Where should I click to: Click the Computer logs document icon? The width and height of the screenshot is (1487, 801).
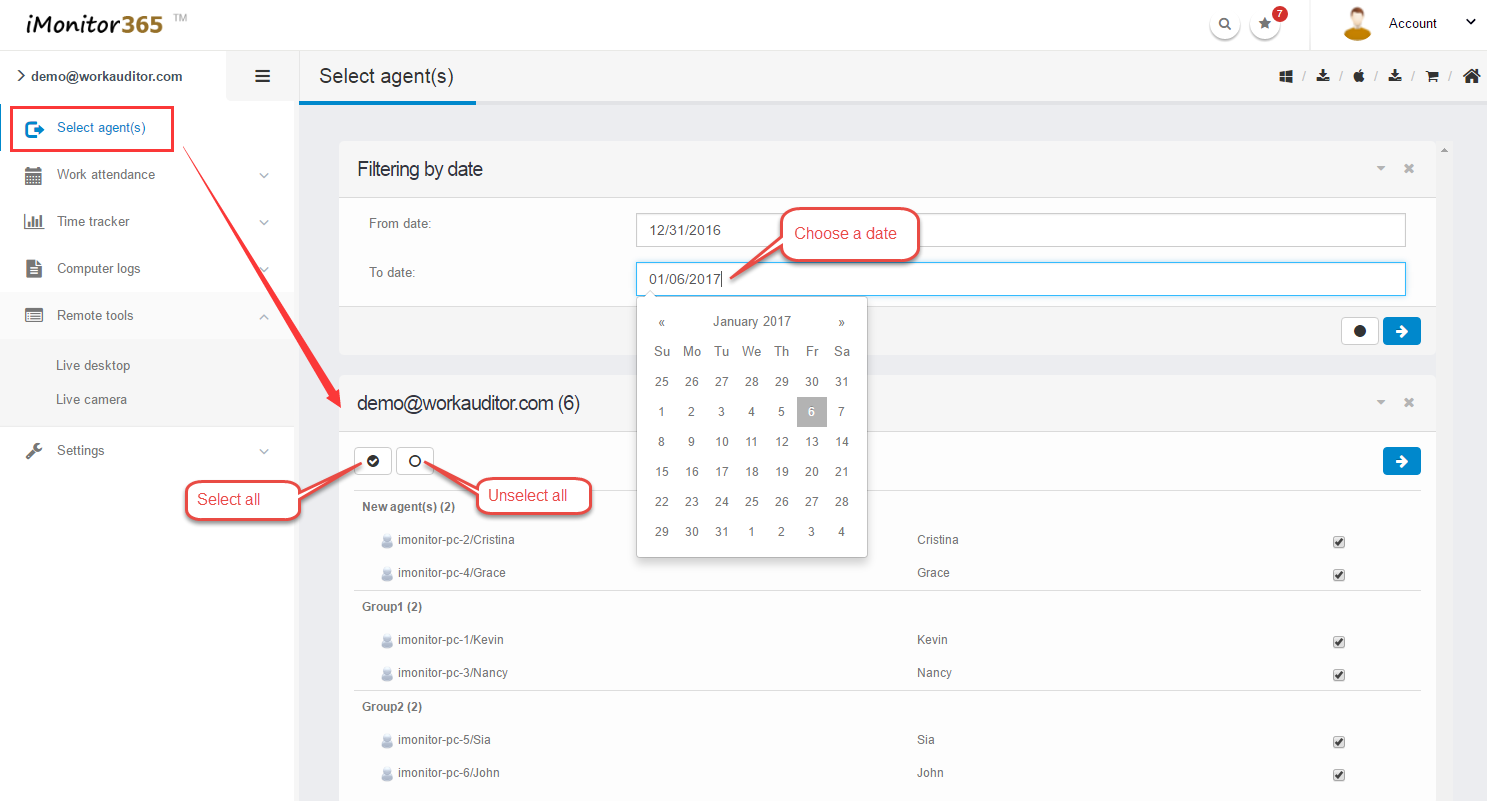pyautogui.click(x=34, y=269)
